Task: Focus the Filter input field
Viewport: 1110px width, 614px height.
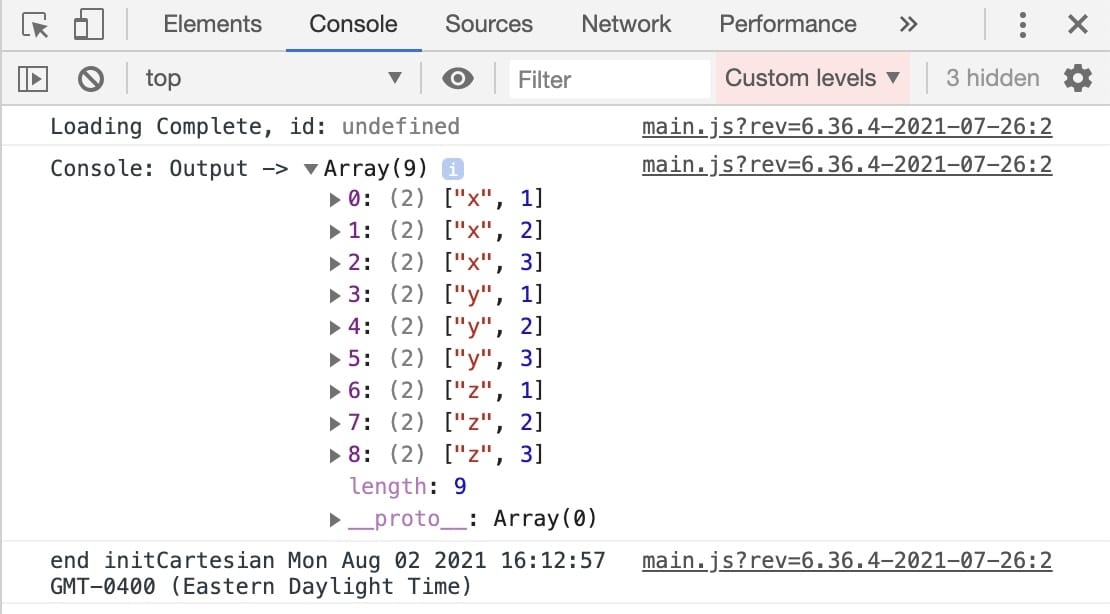Action: point(610,79)
